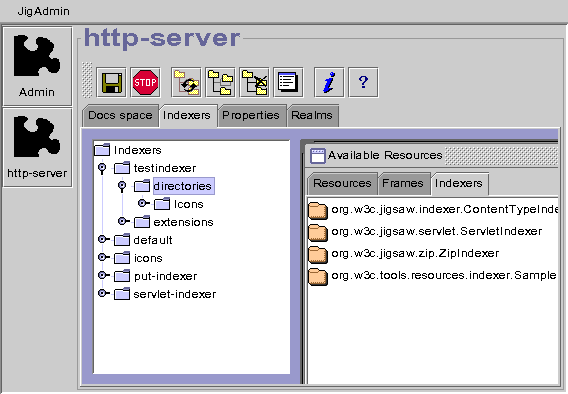This screenshot has height=394, width=568.
Task: Collapse the directories tree node
Action: pos(122,186)
